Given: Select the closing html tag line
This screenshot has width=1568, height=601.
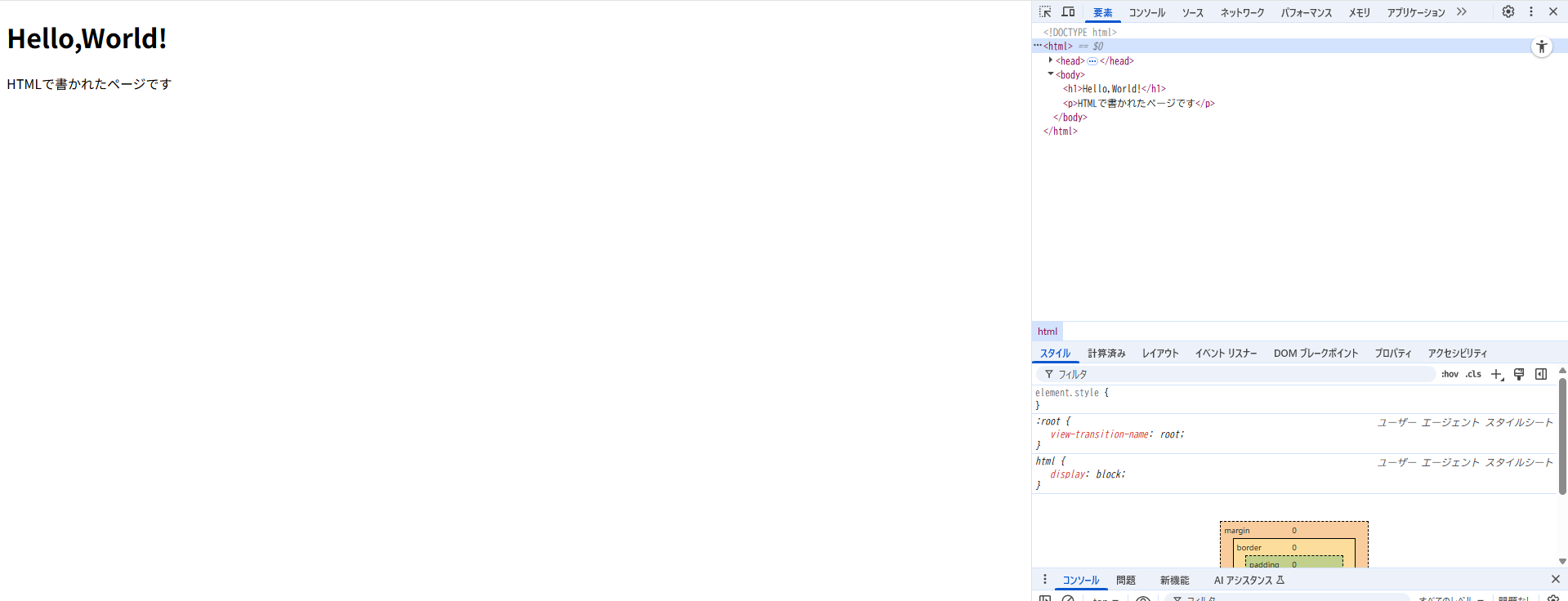Looking at the screenshot, I should tap(1061, 131).
